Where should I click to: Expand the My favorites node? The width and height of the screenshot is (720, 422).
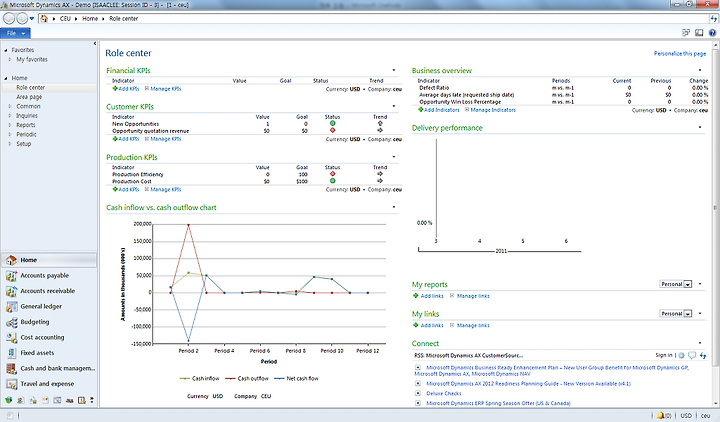(x=10, y=59)
